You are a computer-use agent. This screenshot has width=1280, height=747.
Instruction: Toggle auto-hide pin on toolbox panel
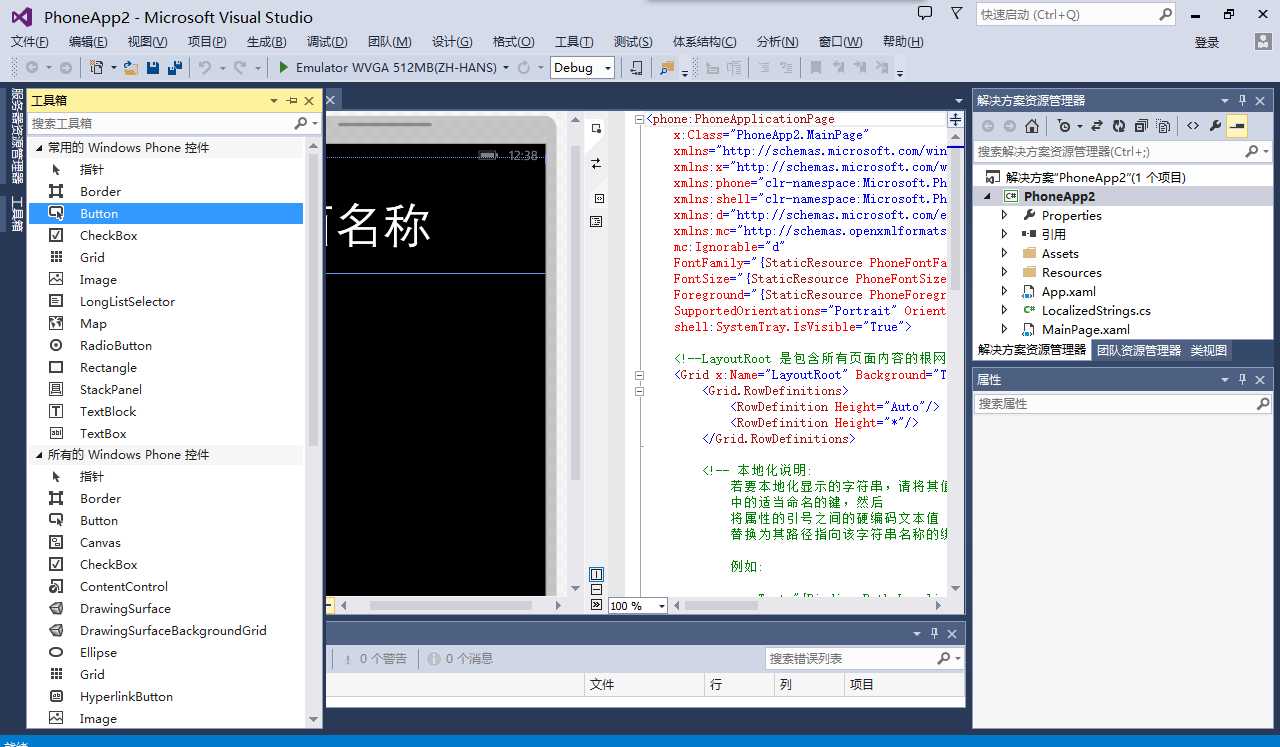292,100
